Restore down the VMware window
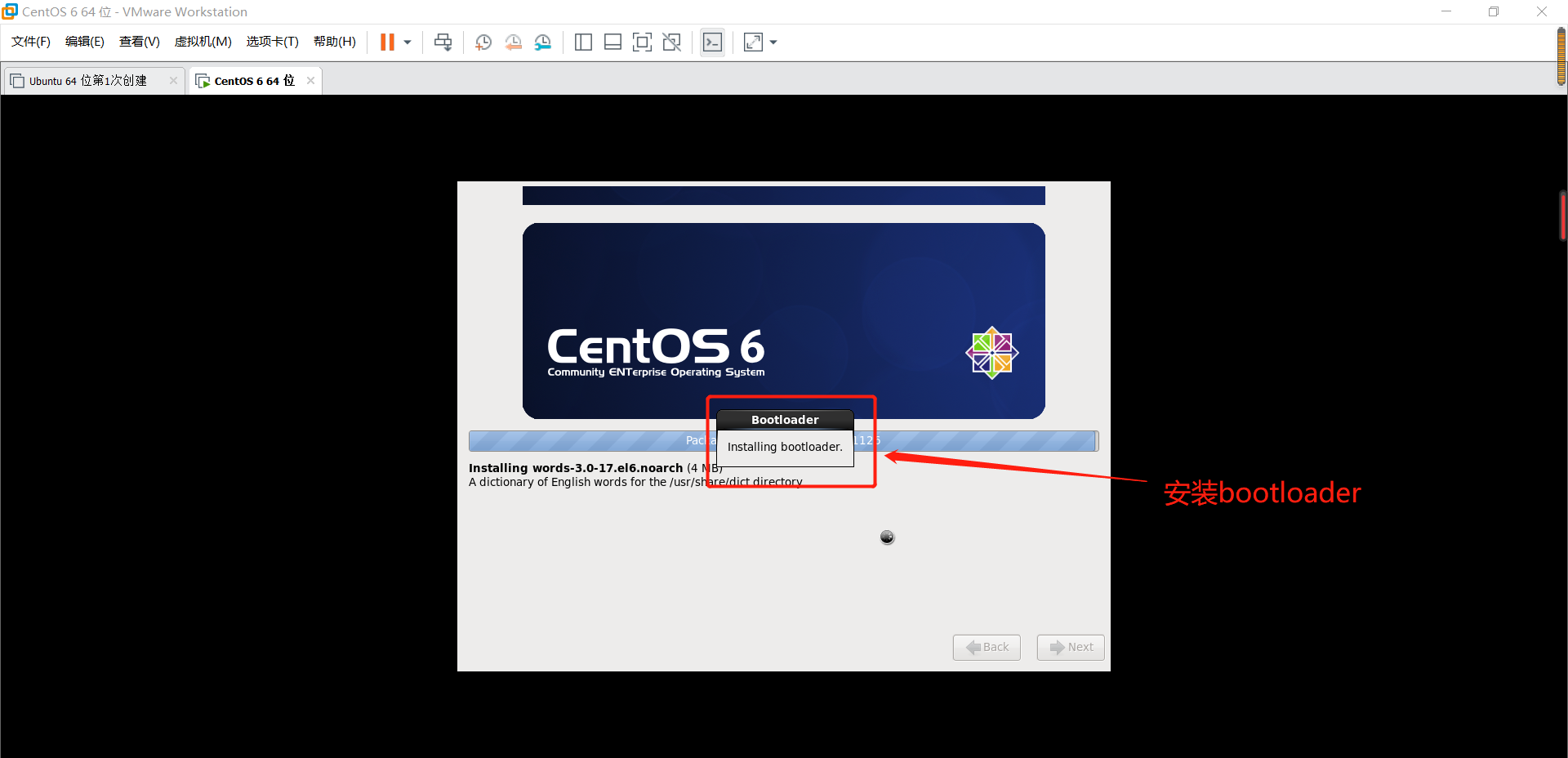Image resolution: width=1568 pixels, height=758 pixels. [1494, 11]
